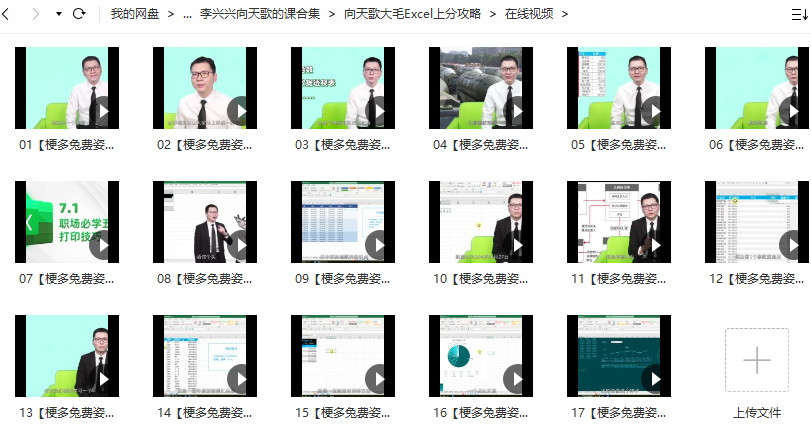Viewport: 811px width, 434px height.
Task: Select video 04 thumbnail with outdoor background
Action: pos(481,87)
